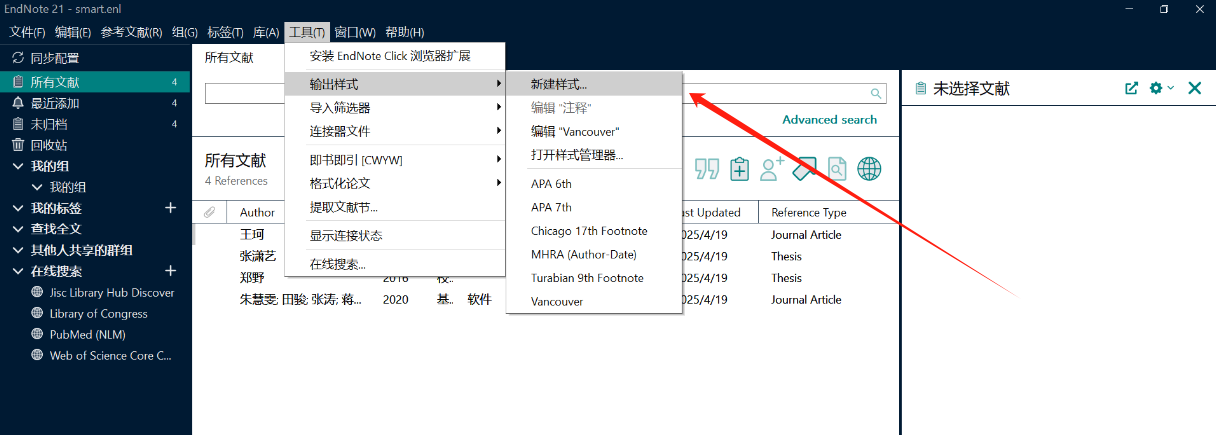This screenshot has height=435, width=1216.
Task: Sort by Reference Type column header
Action: click(809, 212)
